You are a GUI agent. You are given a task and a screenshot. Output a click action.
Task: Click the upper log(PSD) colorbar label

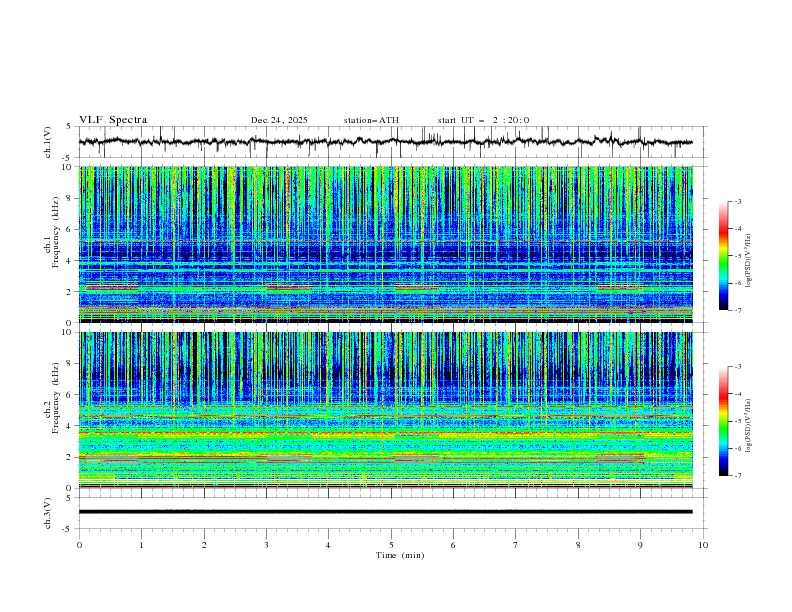click(748, 256)
